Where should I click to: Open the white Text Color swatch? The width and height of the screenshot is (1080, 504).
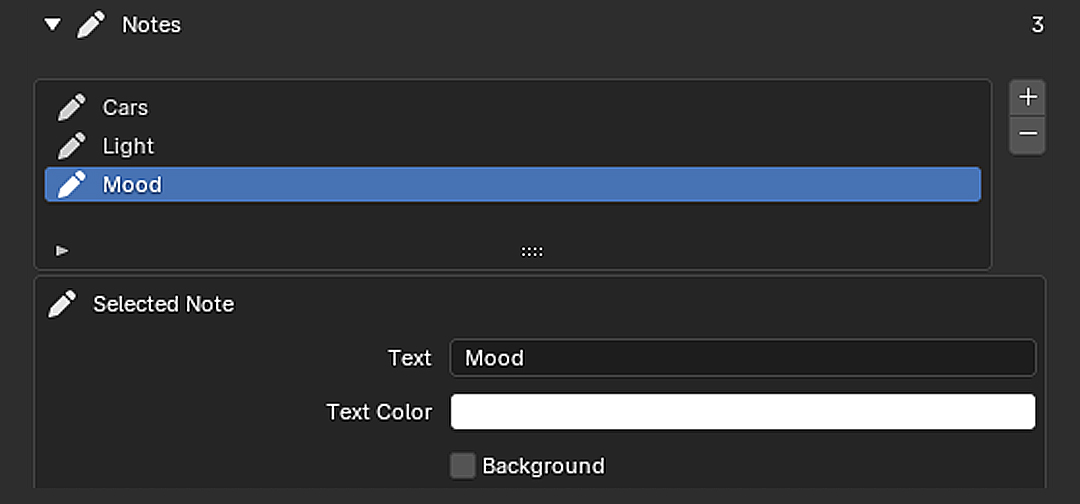742,412
